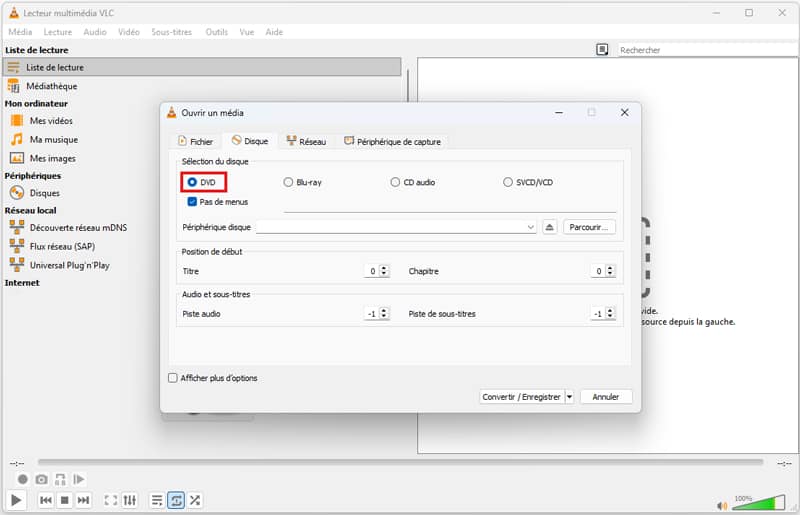Toggle fullscreen video icon
The image size is (800, 515).
(111, 500)
